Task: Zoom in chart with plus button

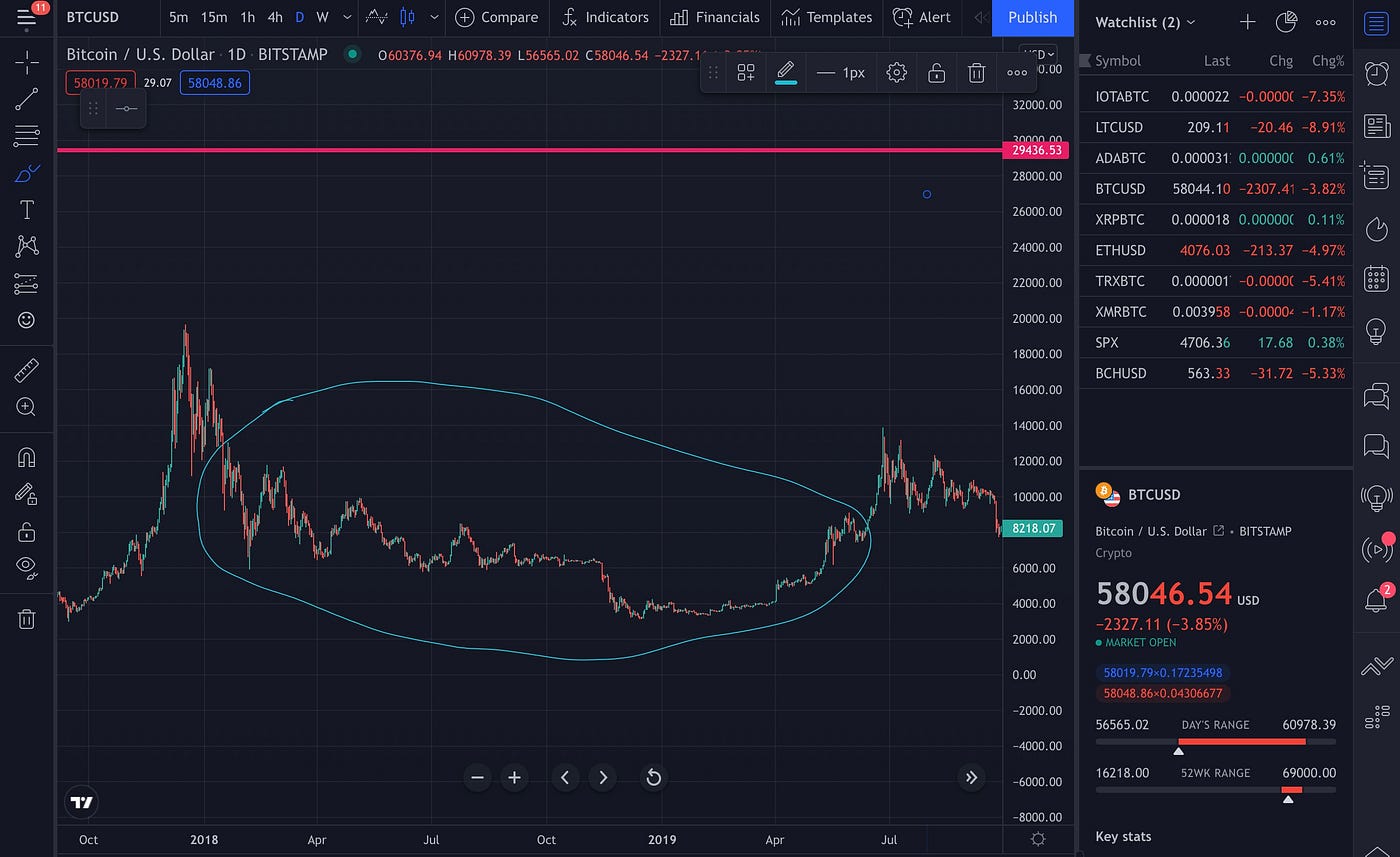Action: [x=514, y=777]
